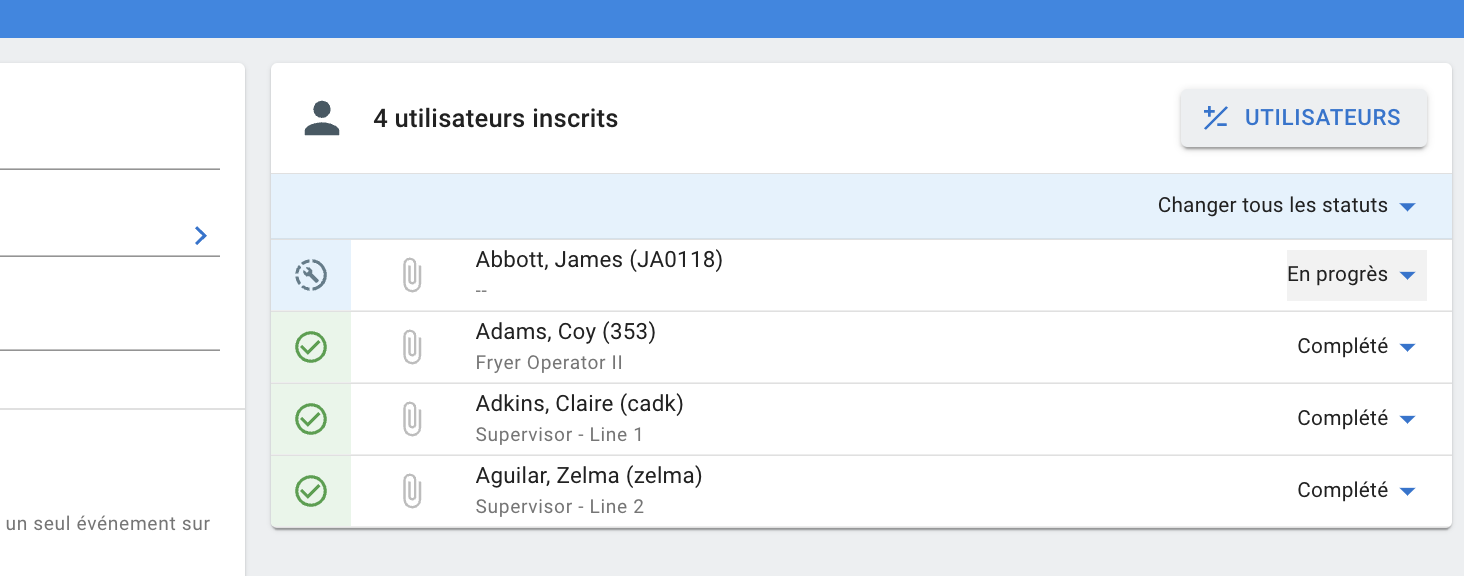Click the green completed checkmark for Adkins, Claire
This screenshot has width=1464, height=576.
pyautogui.click(x=311, y=419)
